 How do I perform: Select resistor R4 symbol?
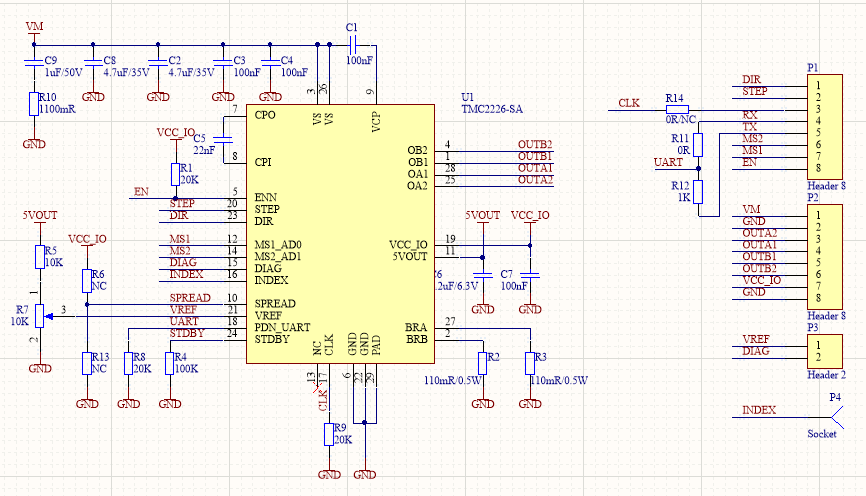(x=170, y=363)
